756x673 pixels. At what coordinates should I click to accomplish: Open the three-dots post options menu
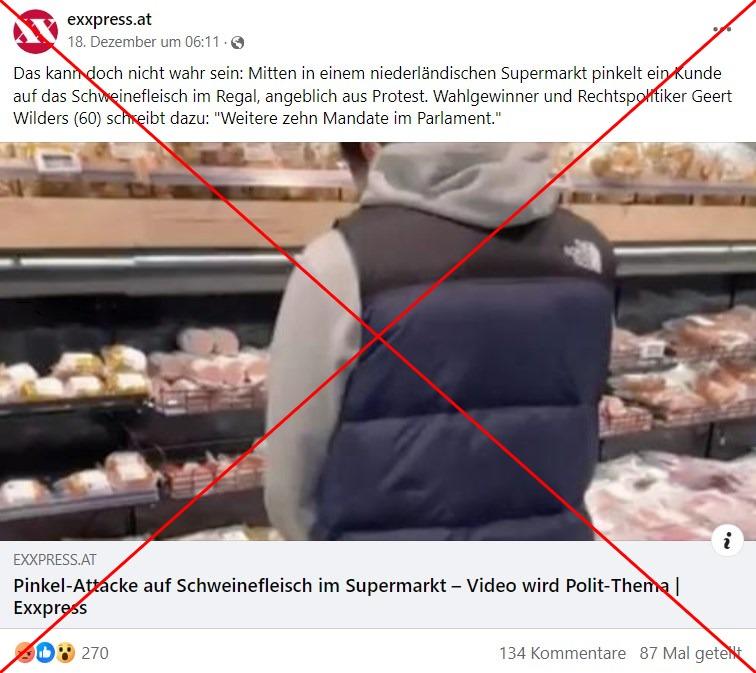(721, 29)
